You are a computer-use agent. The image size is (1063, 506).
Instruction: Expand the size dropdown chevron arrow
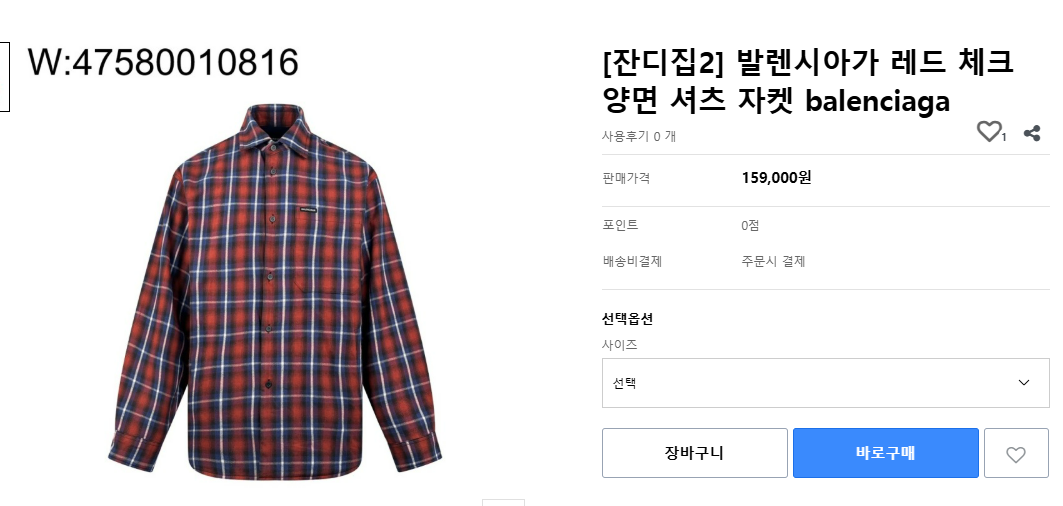coord(1024,383)
